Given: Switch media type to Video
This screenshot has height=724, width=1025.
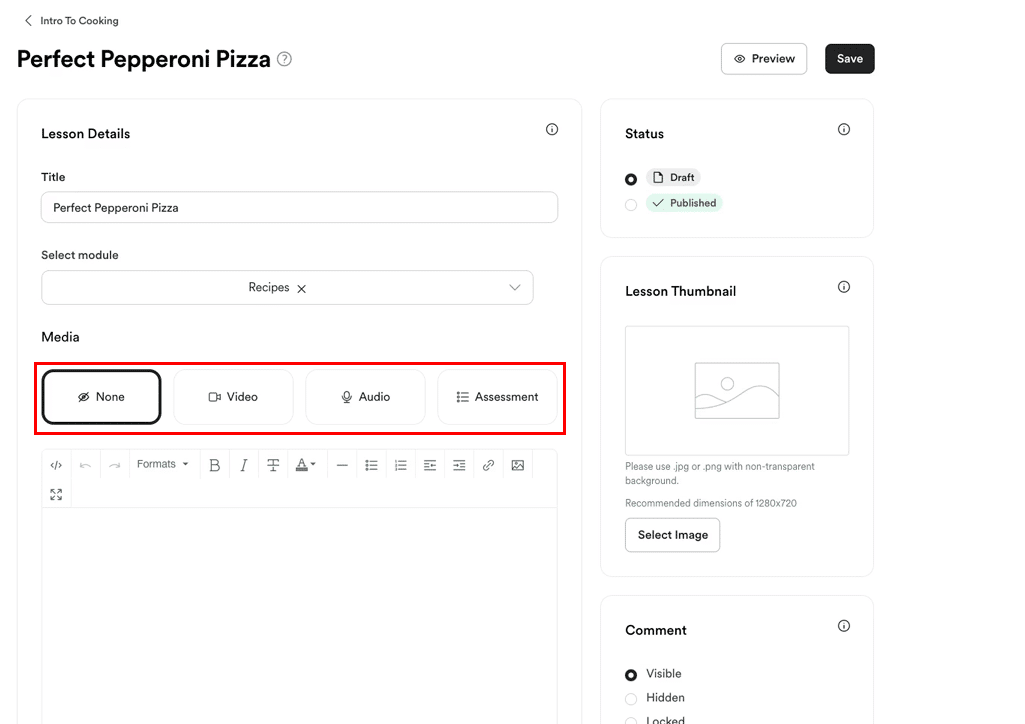Looking at the screenshot, I should tap(233, 396).
